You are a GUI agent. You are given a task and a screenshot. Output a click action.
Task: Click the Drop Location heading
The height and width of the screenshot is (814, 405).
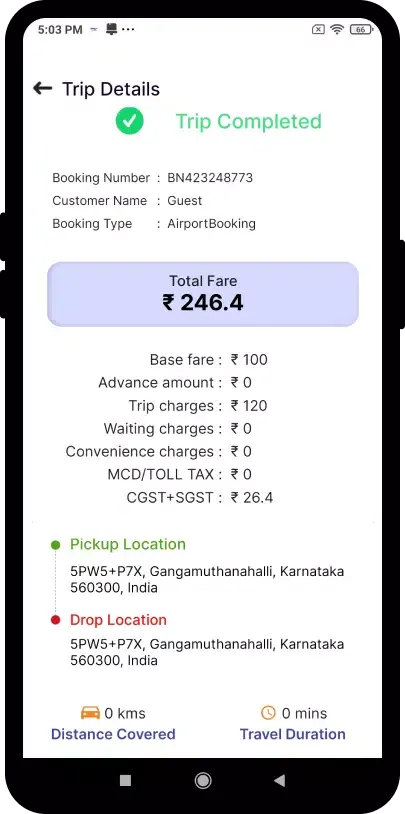coord(118,620)
